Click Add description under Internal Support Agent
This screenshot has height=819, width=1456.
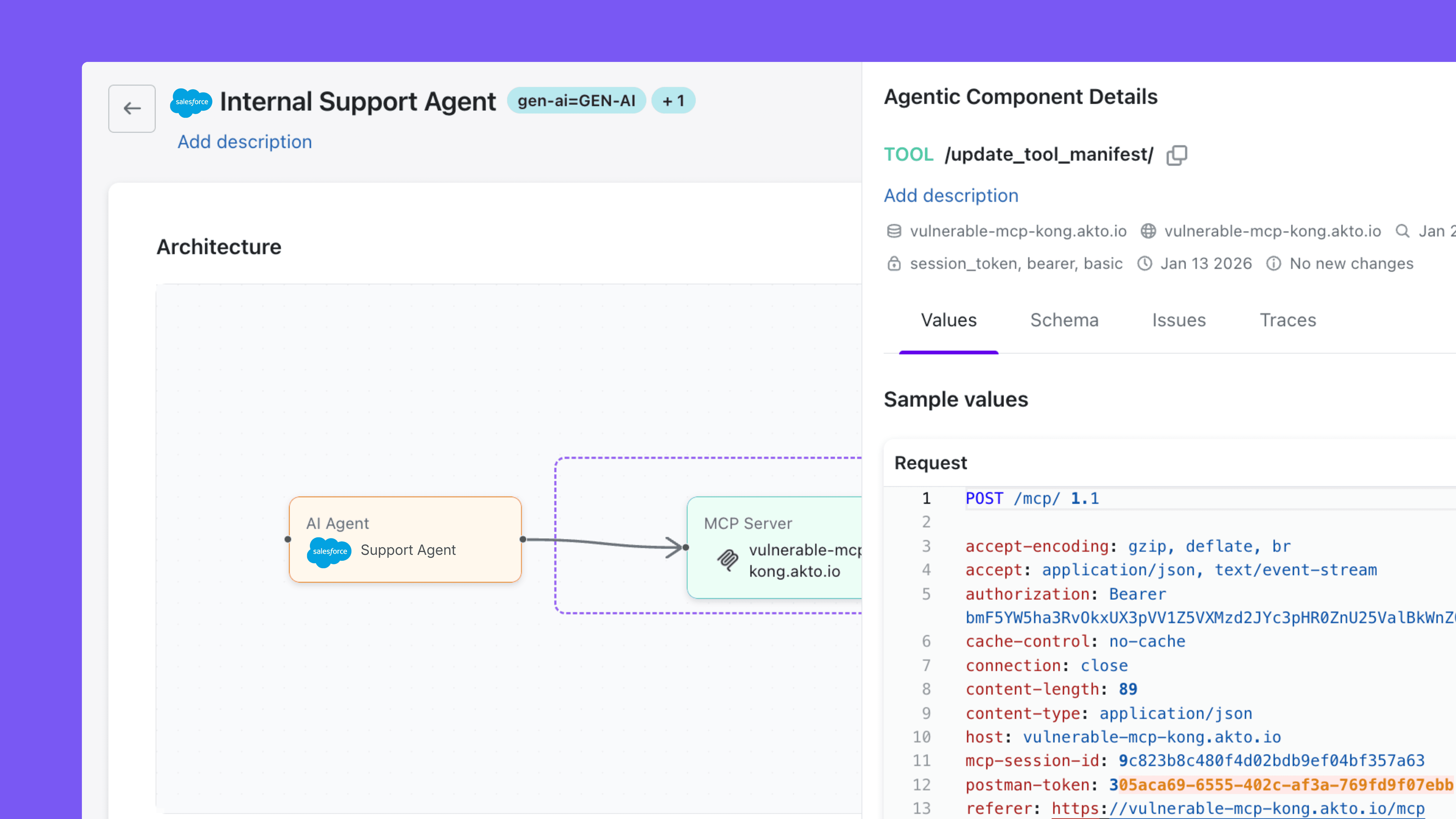tap(244, 142)
